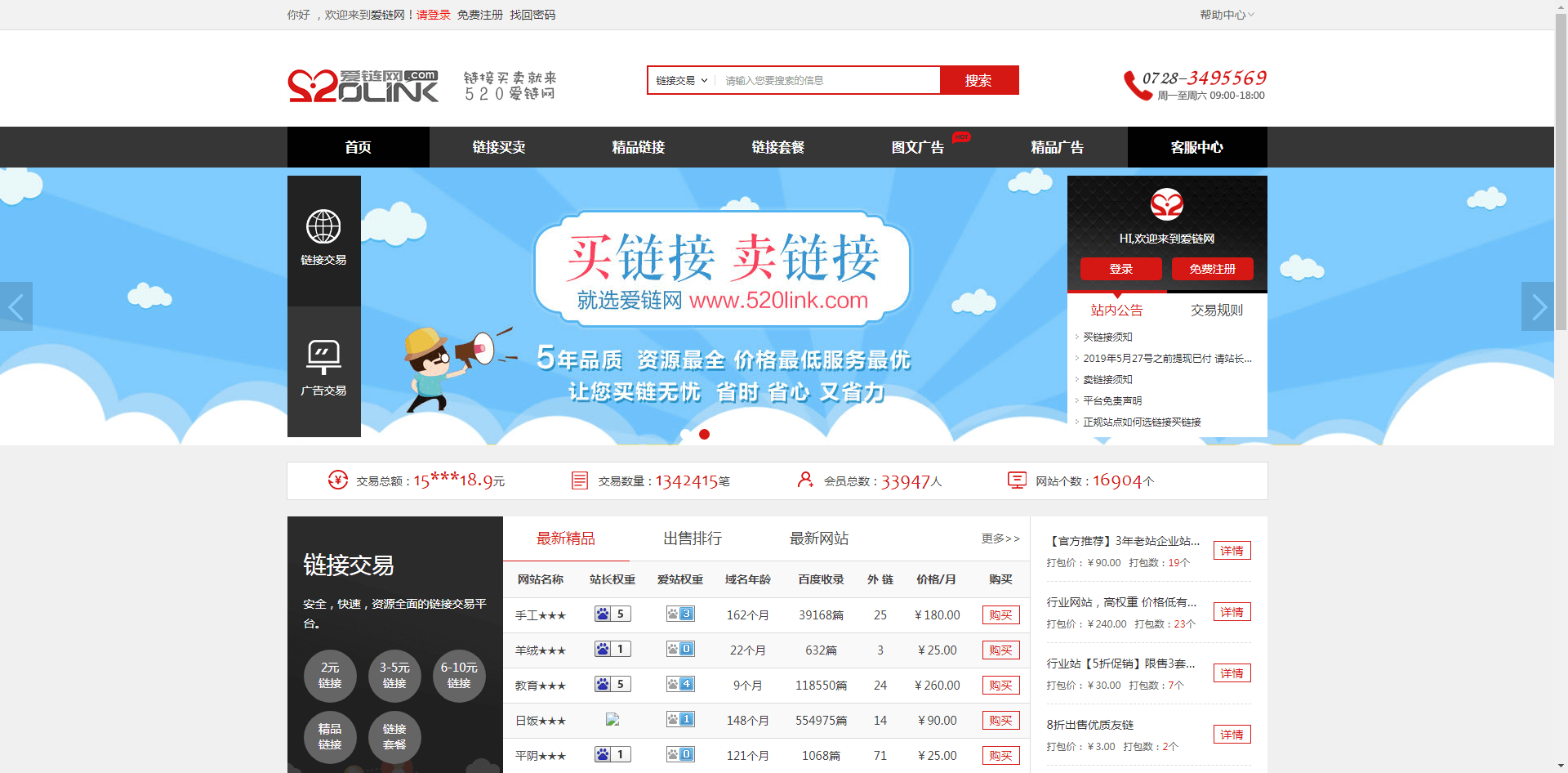Expand the 帮助中心 dropdown menu

click(x=1227, y=15)
